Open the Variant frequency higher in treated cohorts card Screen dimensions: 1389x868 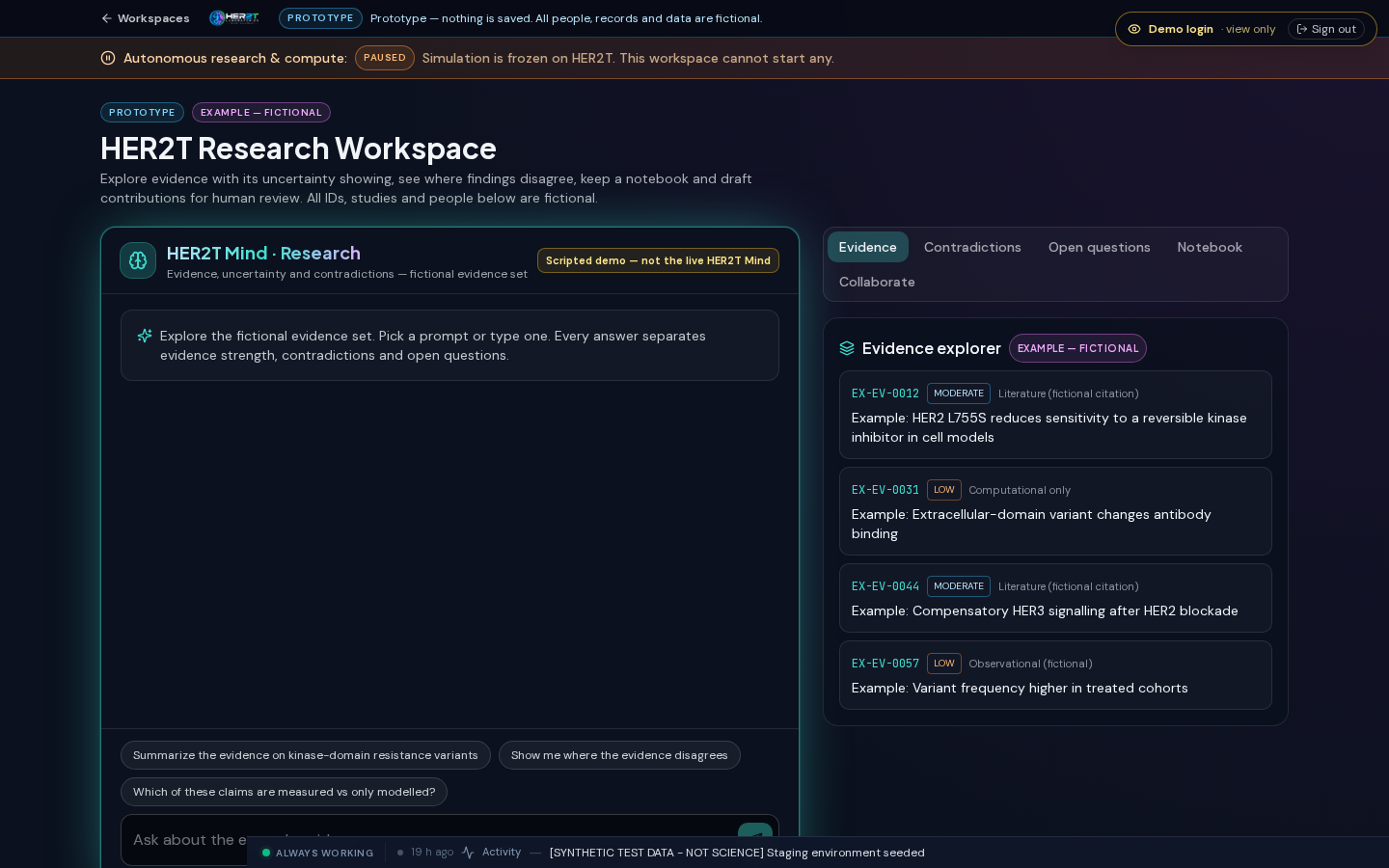1055,675
